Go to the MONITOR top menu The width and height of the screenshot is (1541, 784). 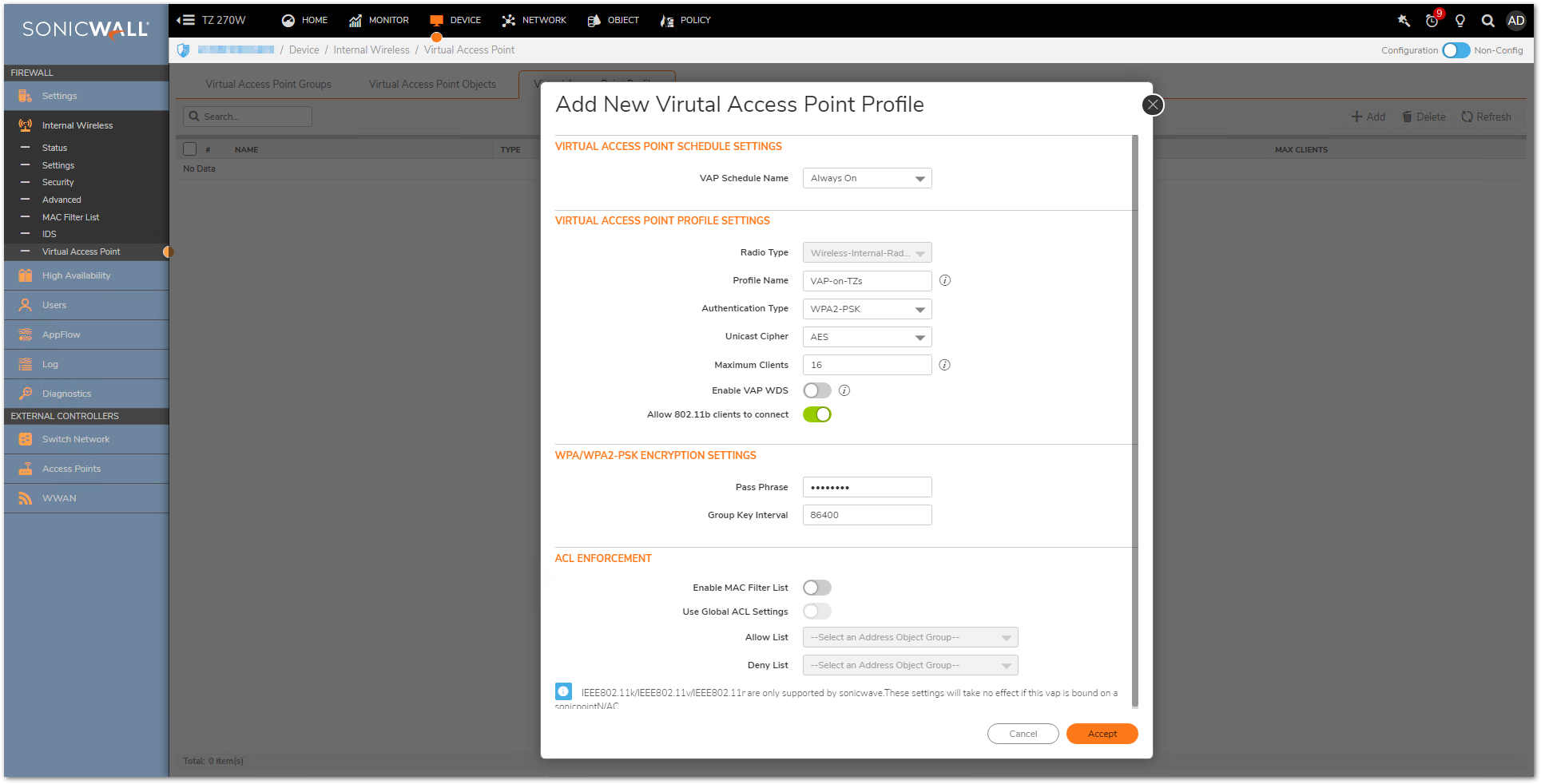point(379,20)
